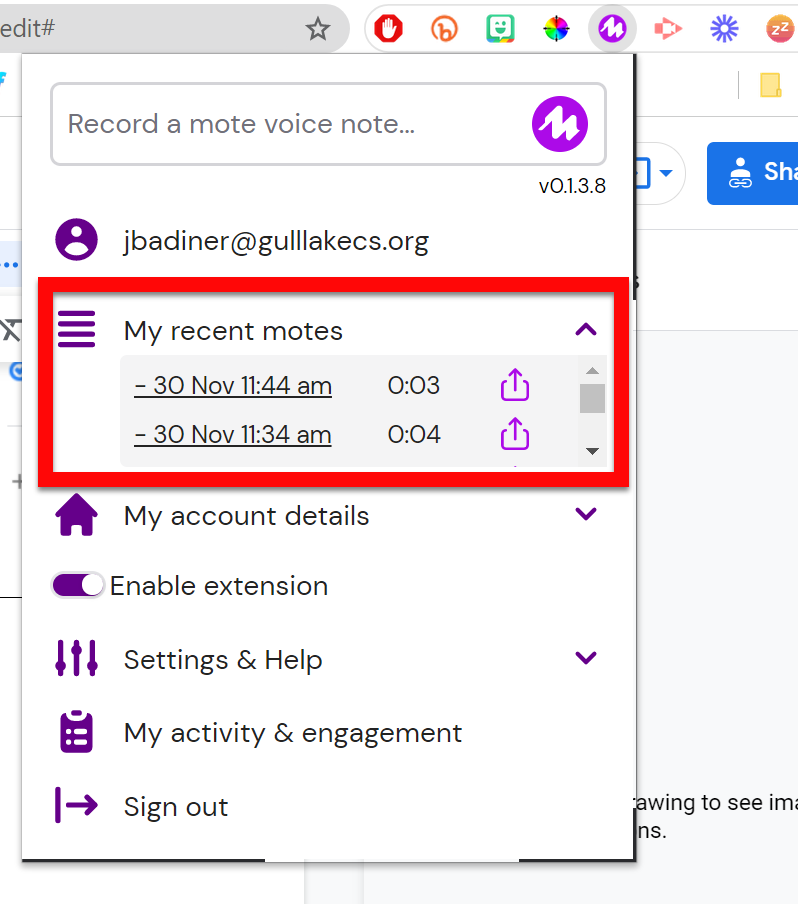
Task: Click the jbadiner@gulllakecs.org account email
Action: (276, 240)
